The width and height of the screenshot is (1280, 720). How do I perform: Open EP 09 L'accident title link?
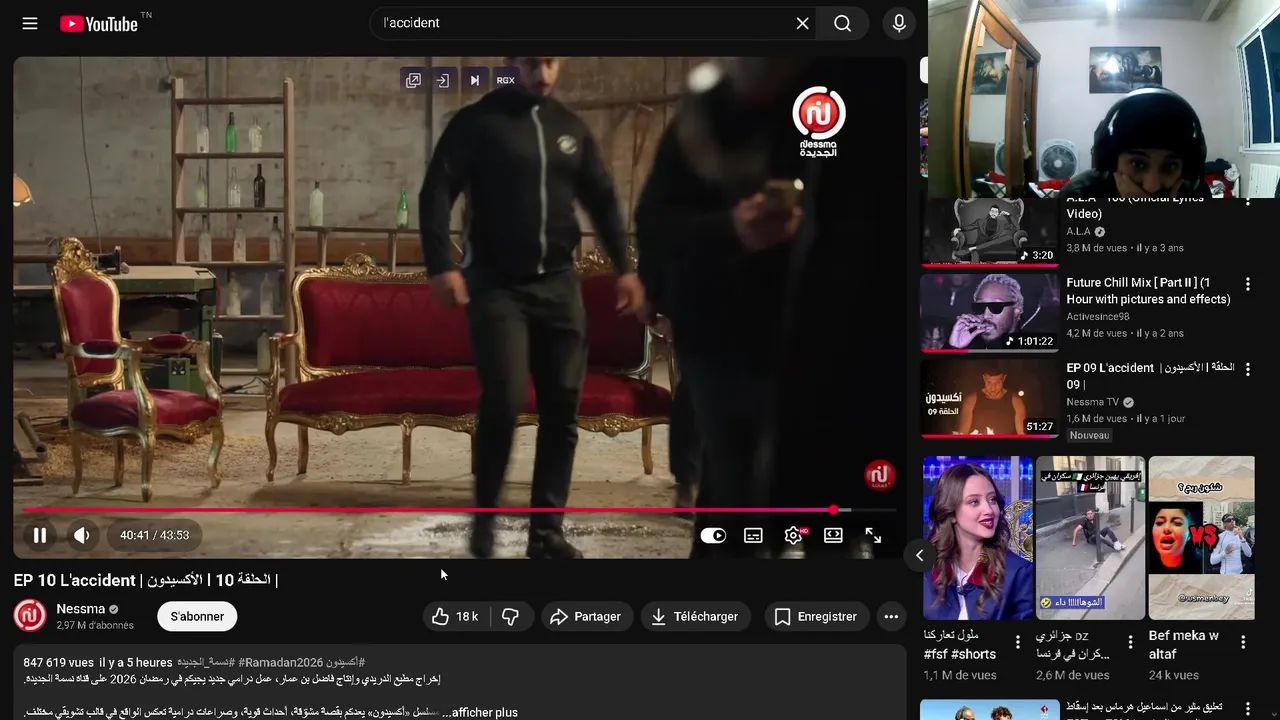click(x=1150, y=376)
